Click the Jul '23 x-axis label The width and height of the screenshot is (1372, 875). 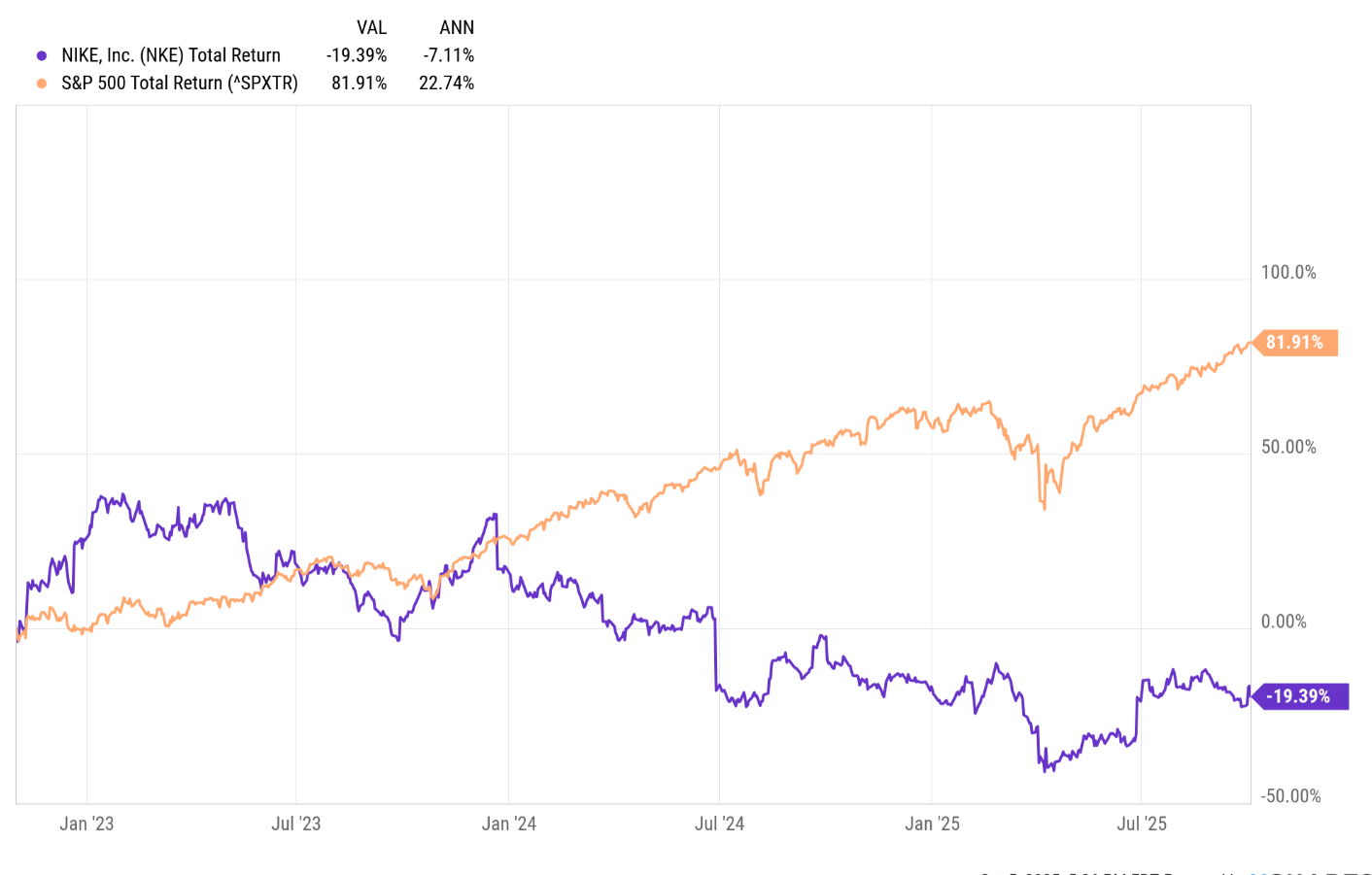296,824
